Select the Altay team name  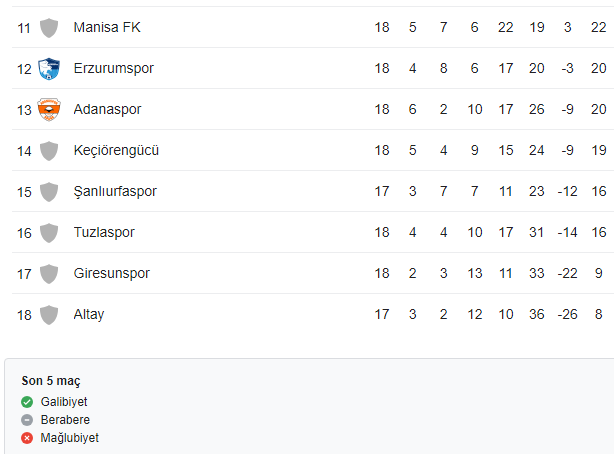[x=89, y=315]
